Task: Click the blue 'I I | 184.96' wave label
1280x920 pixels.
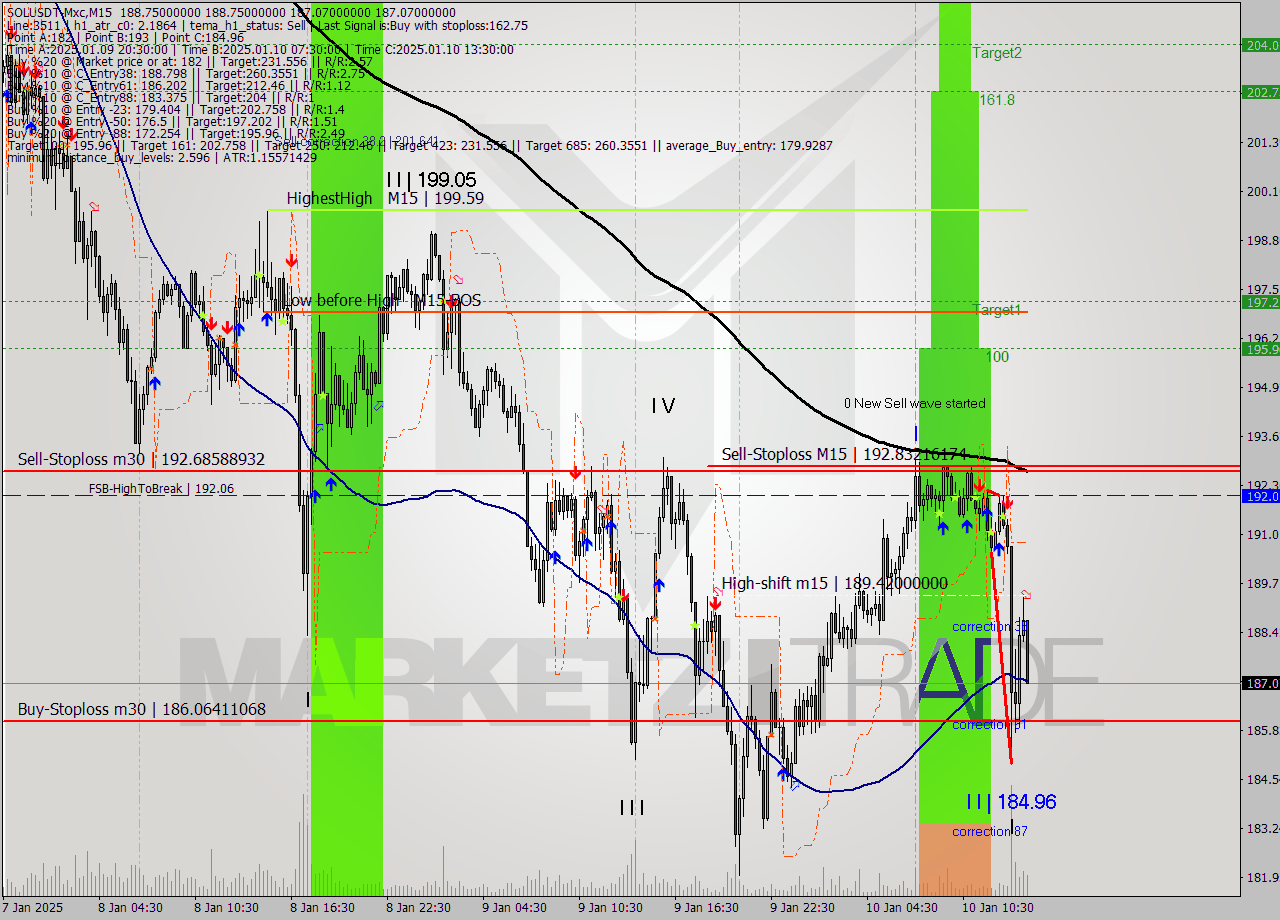Action: tap(1011, 801)
